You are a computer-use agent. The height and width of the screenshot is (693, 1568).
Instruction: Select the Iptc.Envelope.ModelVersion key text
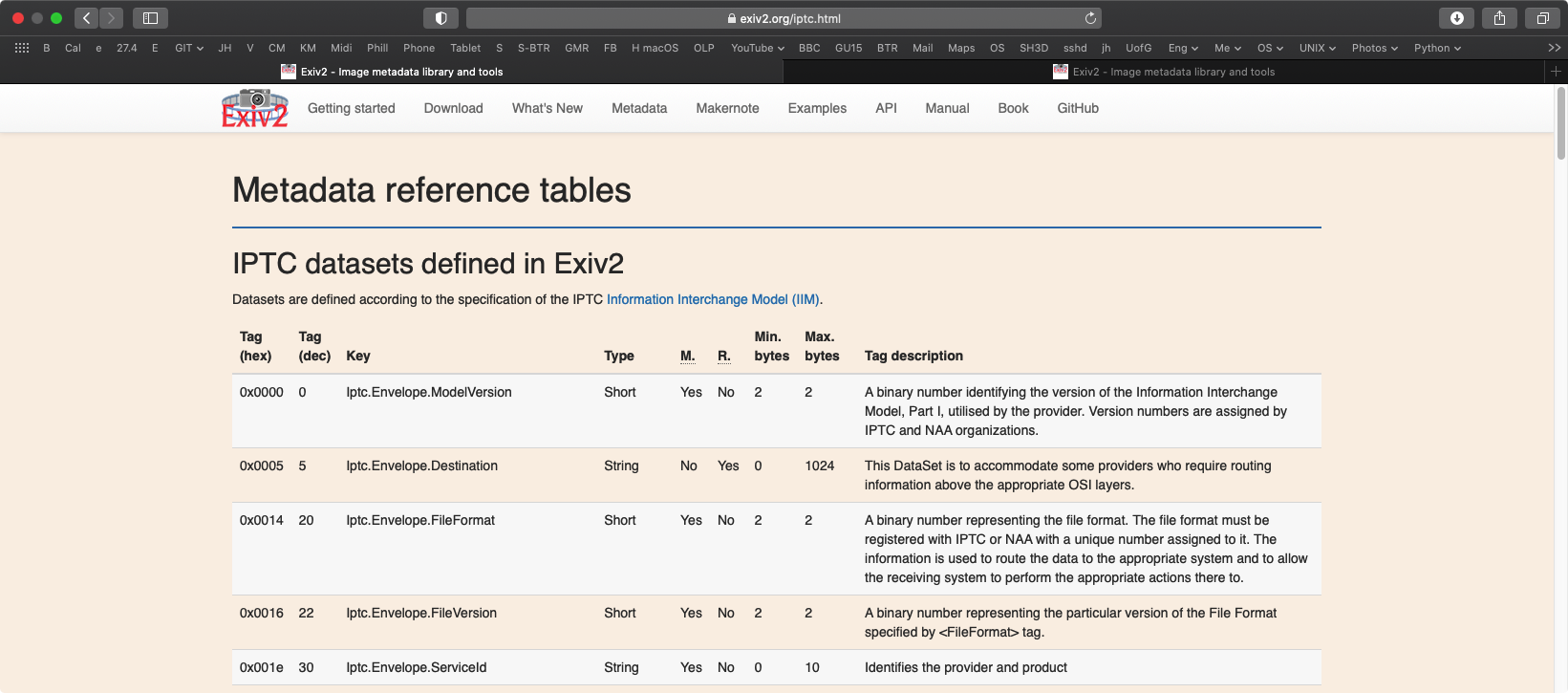click(429, 392)
